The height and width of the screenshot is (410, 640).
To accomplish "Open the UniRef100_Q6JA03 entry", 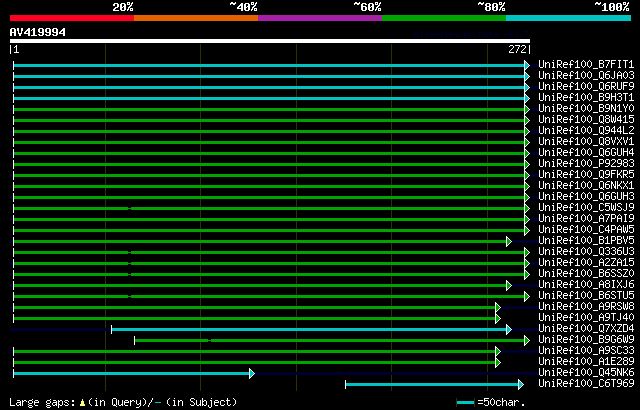I will [586, 75].
